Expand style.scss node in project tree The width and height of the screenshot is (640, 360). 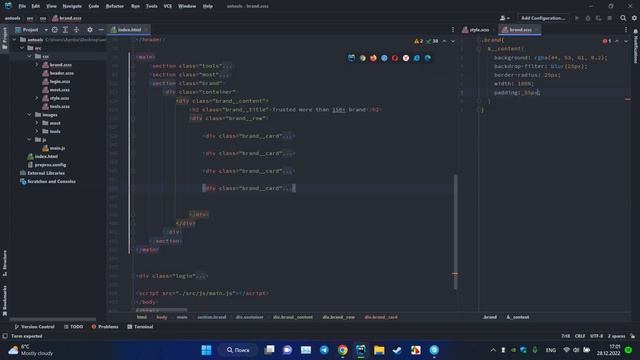pyautogui.click(x=37, y=98)
